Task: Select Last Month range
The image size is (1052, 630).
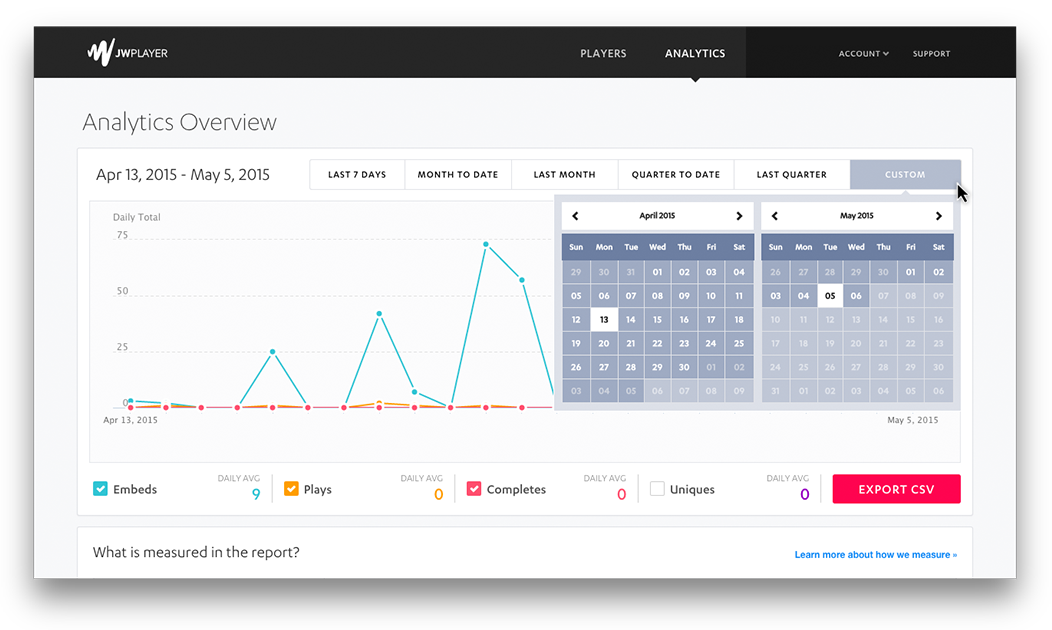Action: point(564,174)
